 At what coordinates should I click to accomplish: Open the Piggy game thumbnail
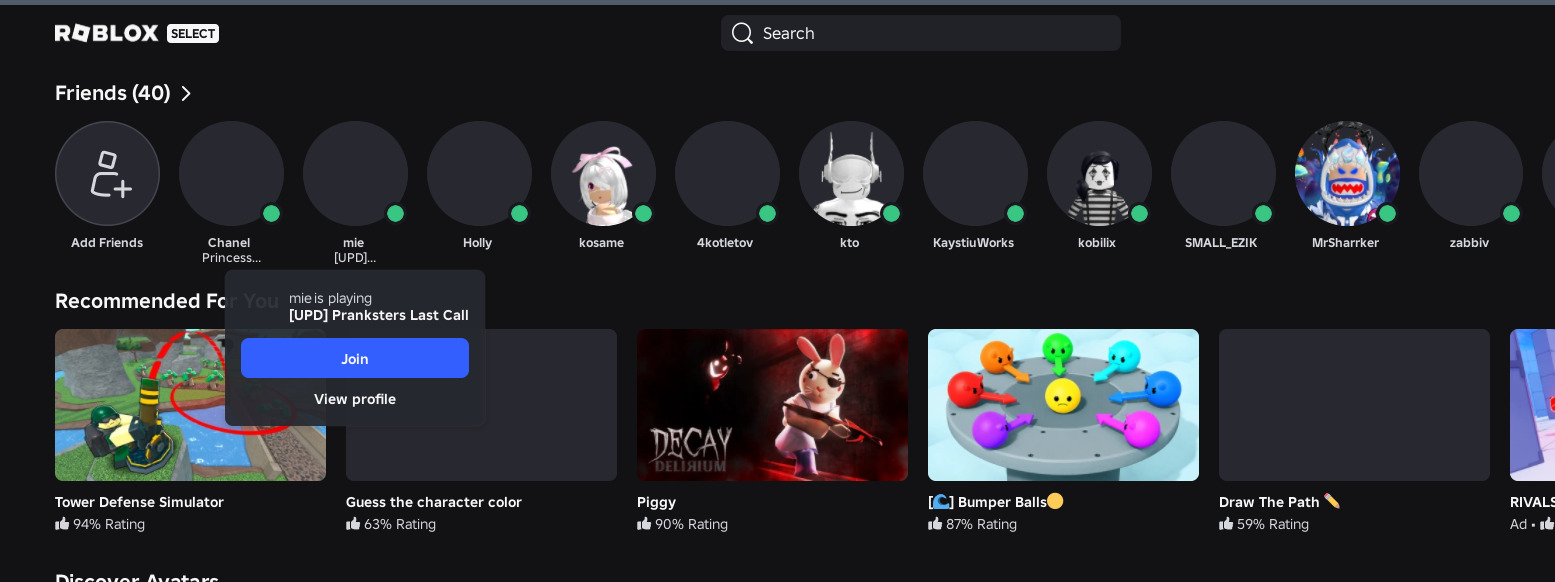[772, 405]
